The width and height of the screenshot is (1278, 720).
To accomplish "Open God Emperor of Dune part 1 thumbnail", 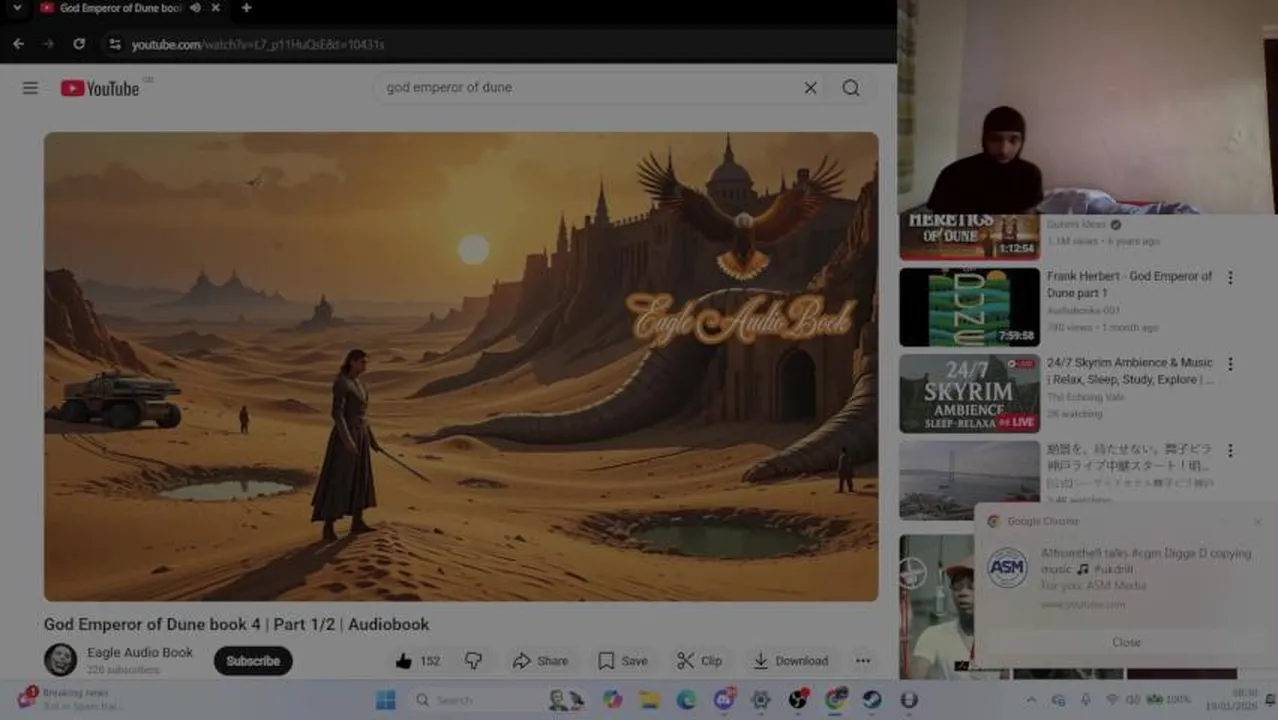I will [969, 307].
